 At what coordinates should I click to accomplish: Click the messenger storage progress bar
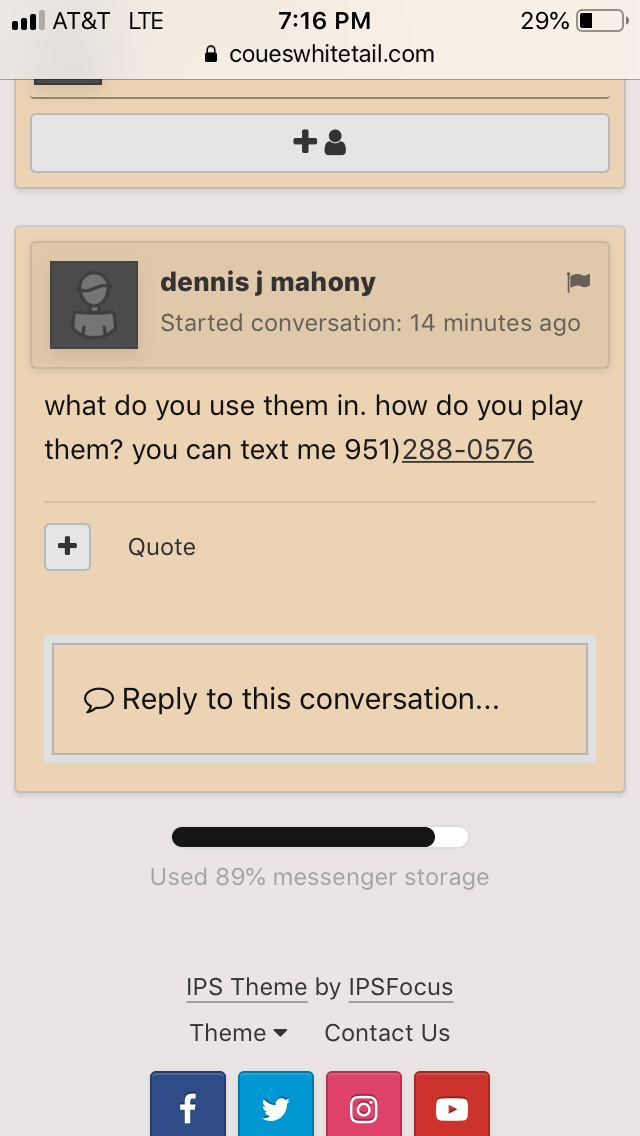click(320, 837)
